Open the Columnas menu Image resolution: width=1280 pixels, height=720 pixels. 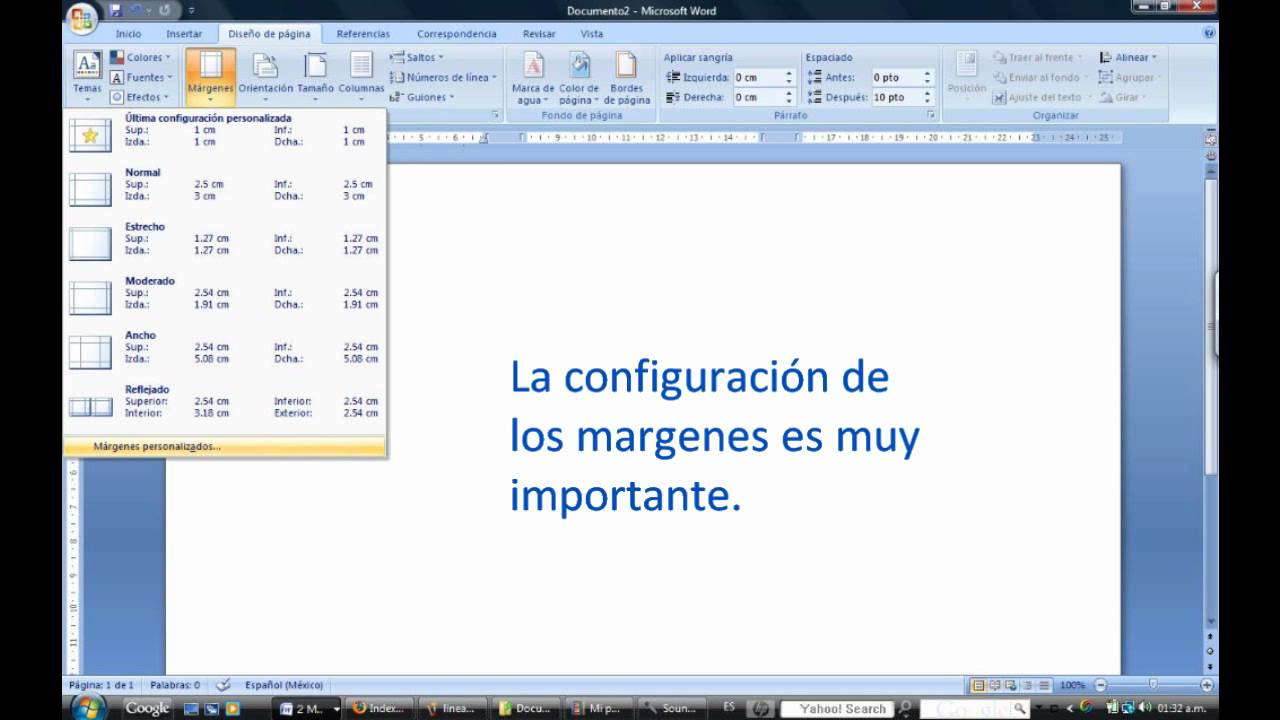pyautogui.click(x=361, y=77)
